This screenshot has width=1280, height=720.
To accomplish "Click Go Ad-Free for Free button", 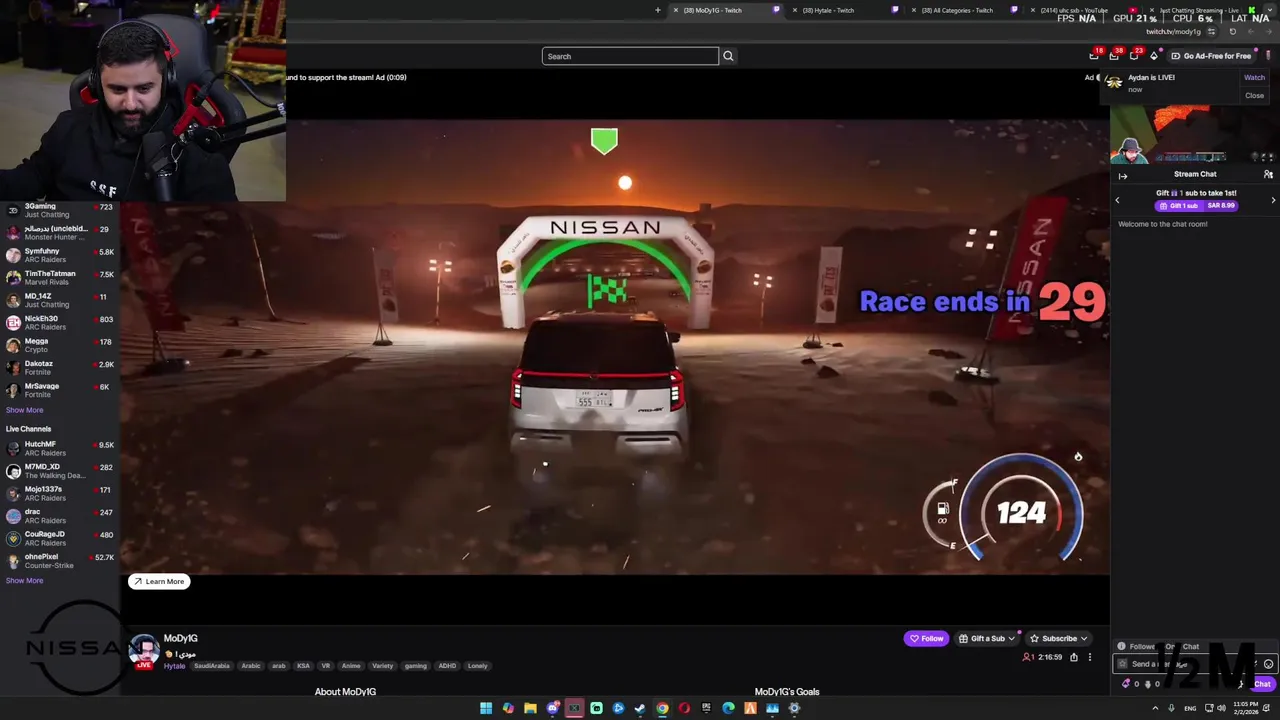I will tap(1210, 56).
